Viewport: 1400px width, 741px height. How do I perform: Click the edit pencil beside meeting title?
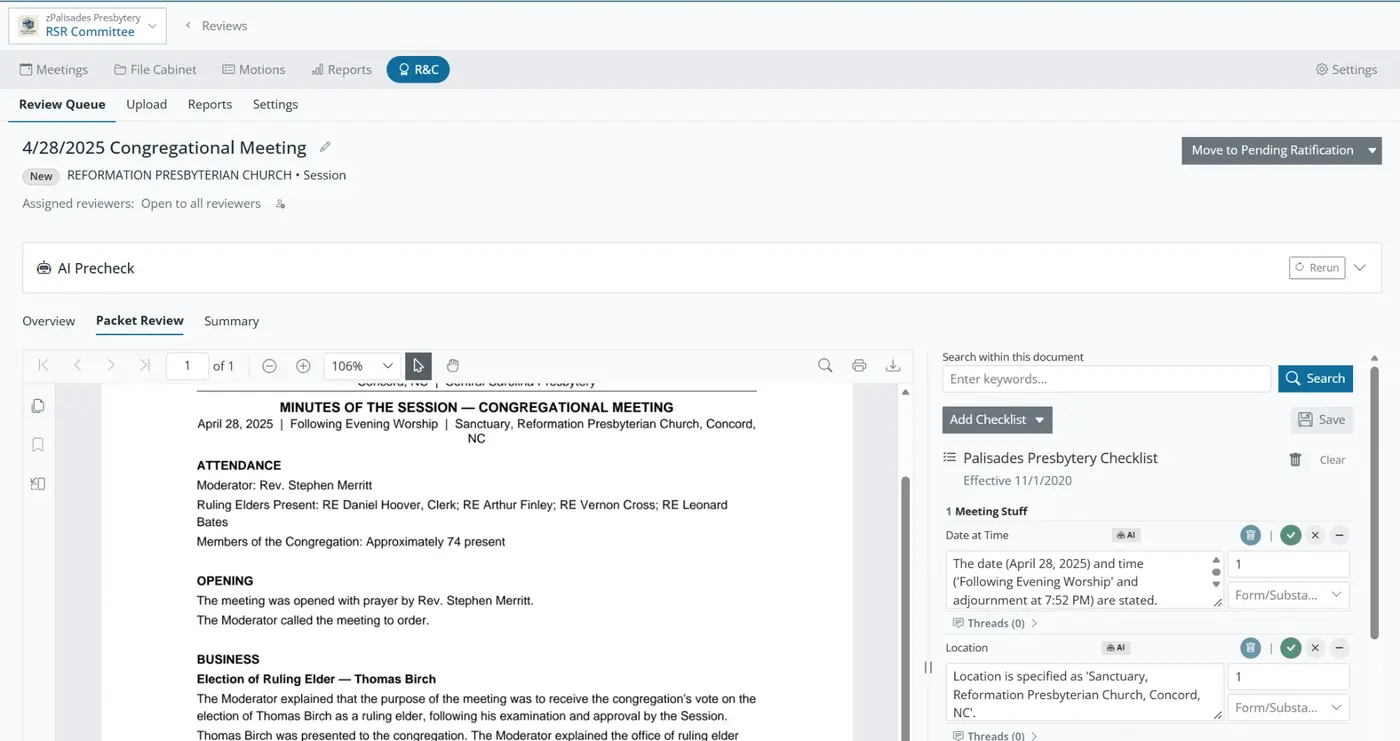pyautogui.click(x=325, y=147)
